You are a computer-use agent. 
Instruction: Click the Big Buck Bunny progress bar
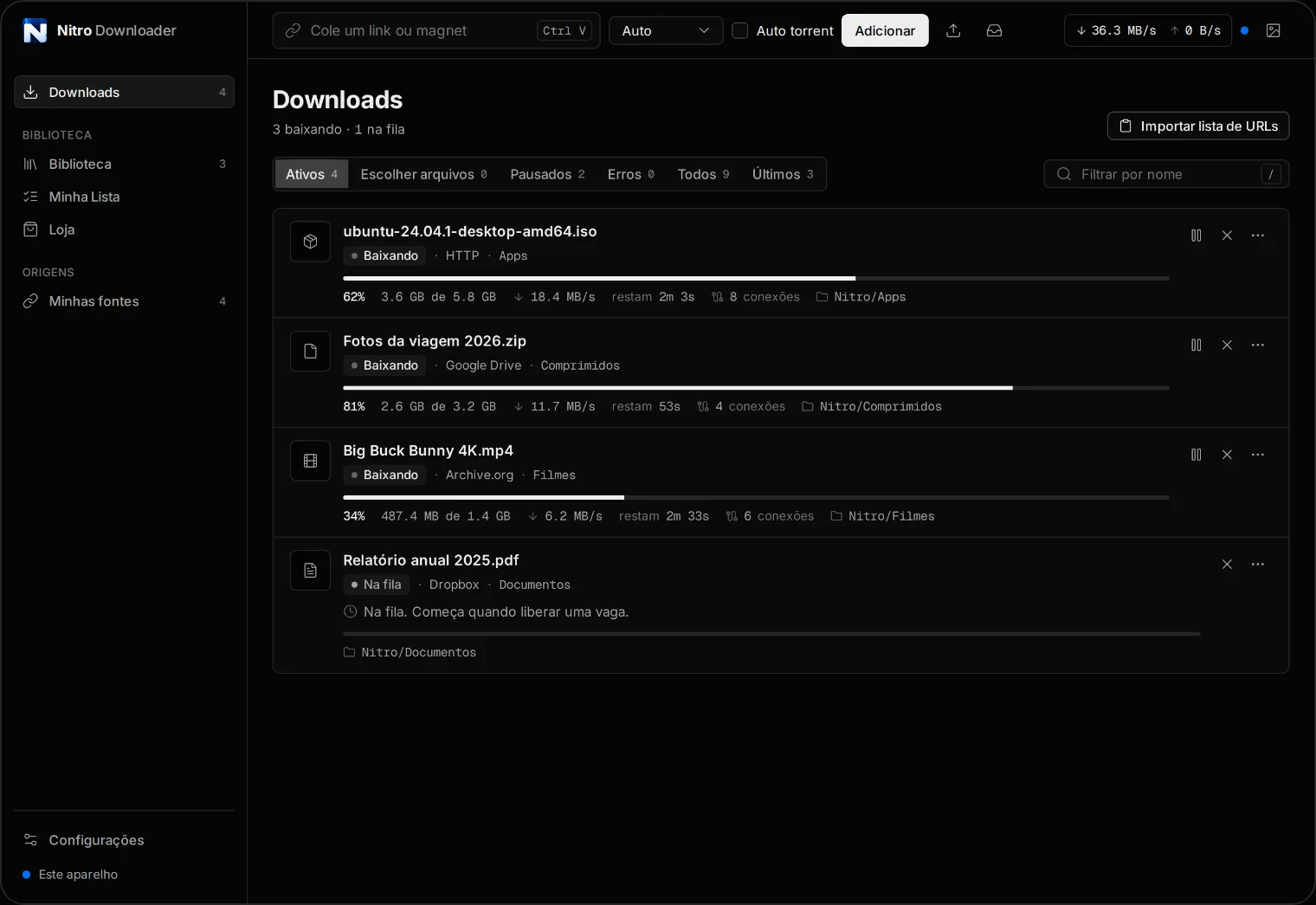[756, 497]
